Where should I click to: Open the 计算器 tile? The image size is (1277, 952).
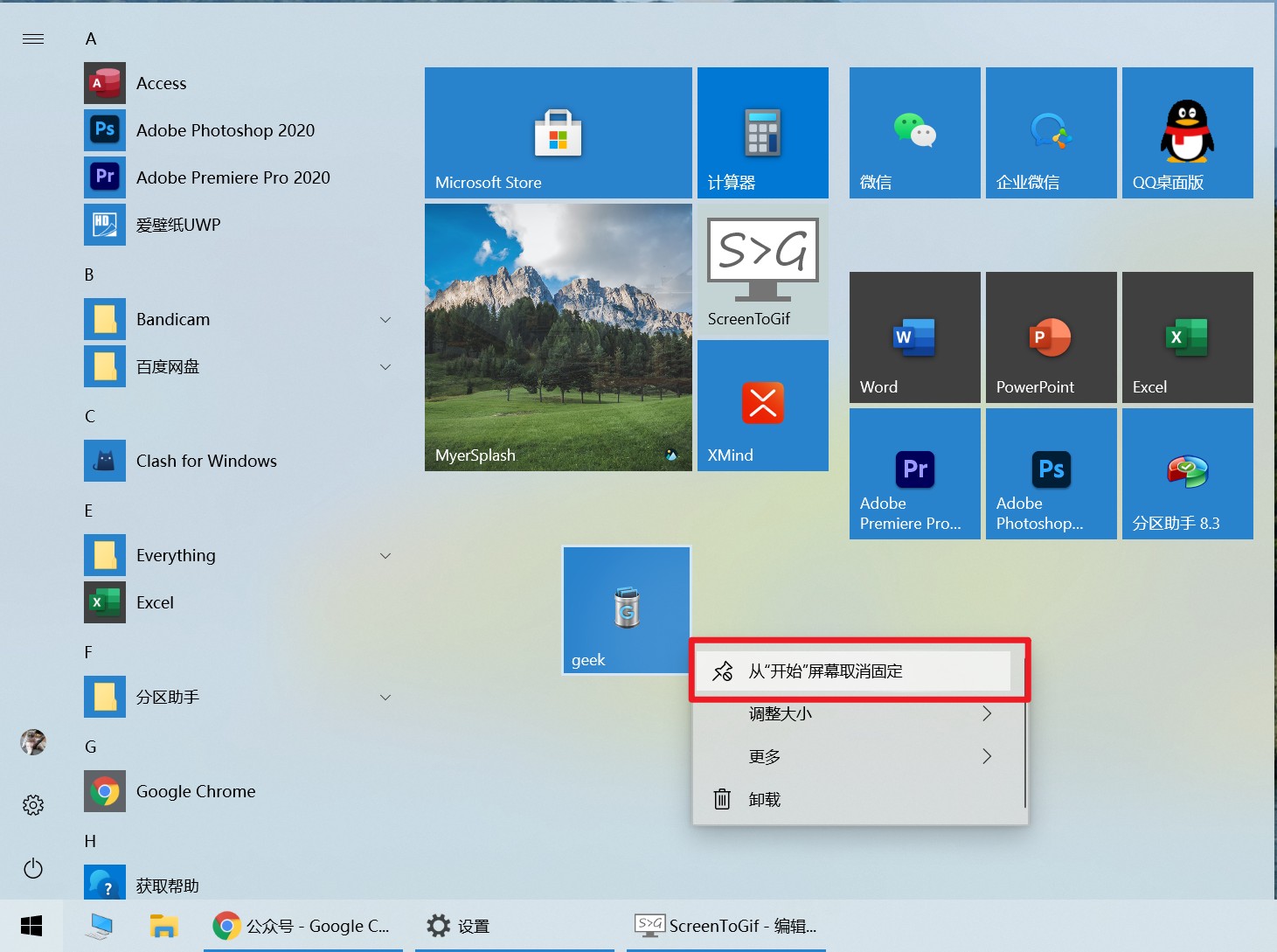(763, 133)
